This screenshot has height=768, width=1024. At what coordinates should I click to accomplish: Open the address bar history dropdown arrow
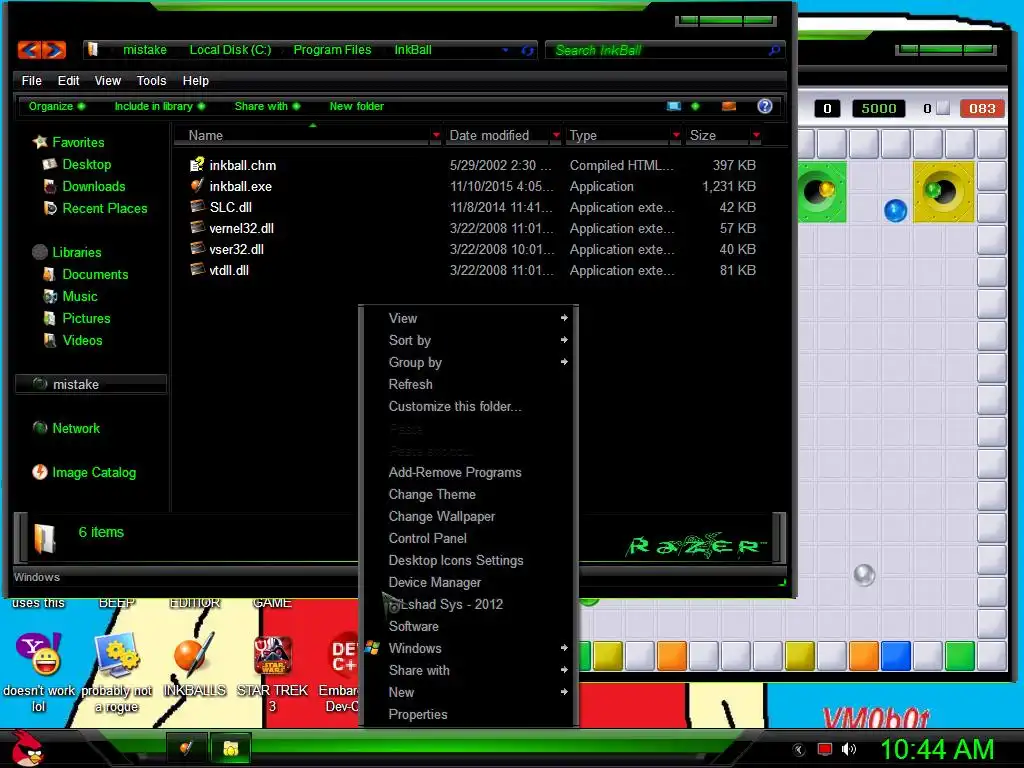point(505,50)
